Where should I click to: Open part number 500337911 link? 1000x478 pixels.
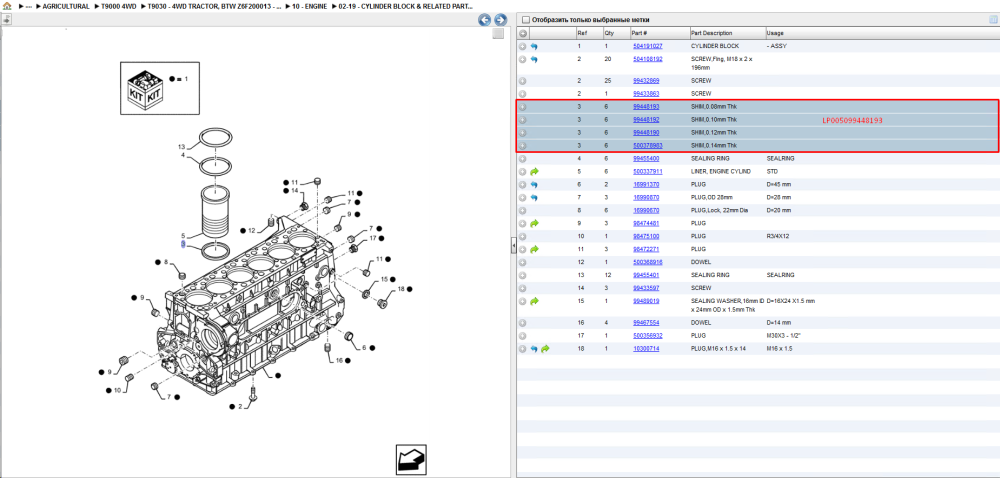(x=647, y=171)
